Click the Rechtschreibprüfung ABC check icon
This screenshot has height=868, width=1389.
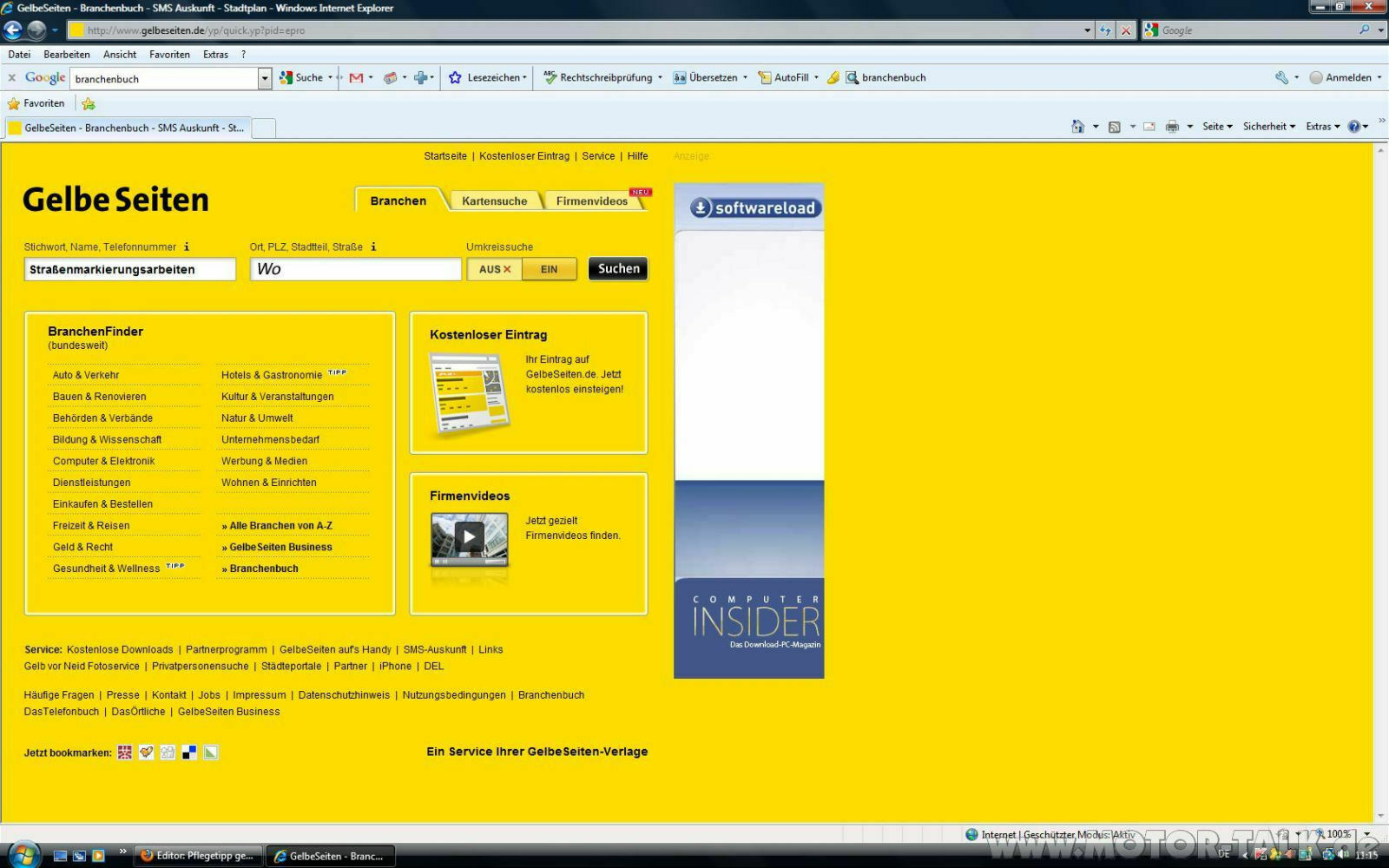click(x=550, y=77)
